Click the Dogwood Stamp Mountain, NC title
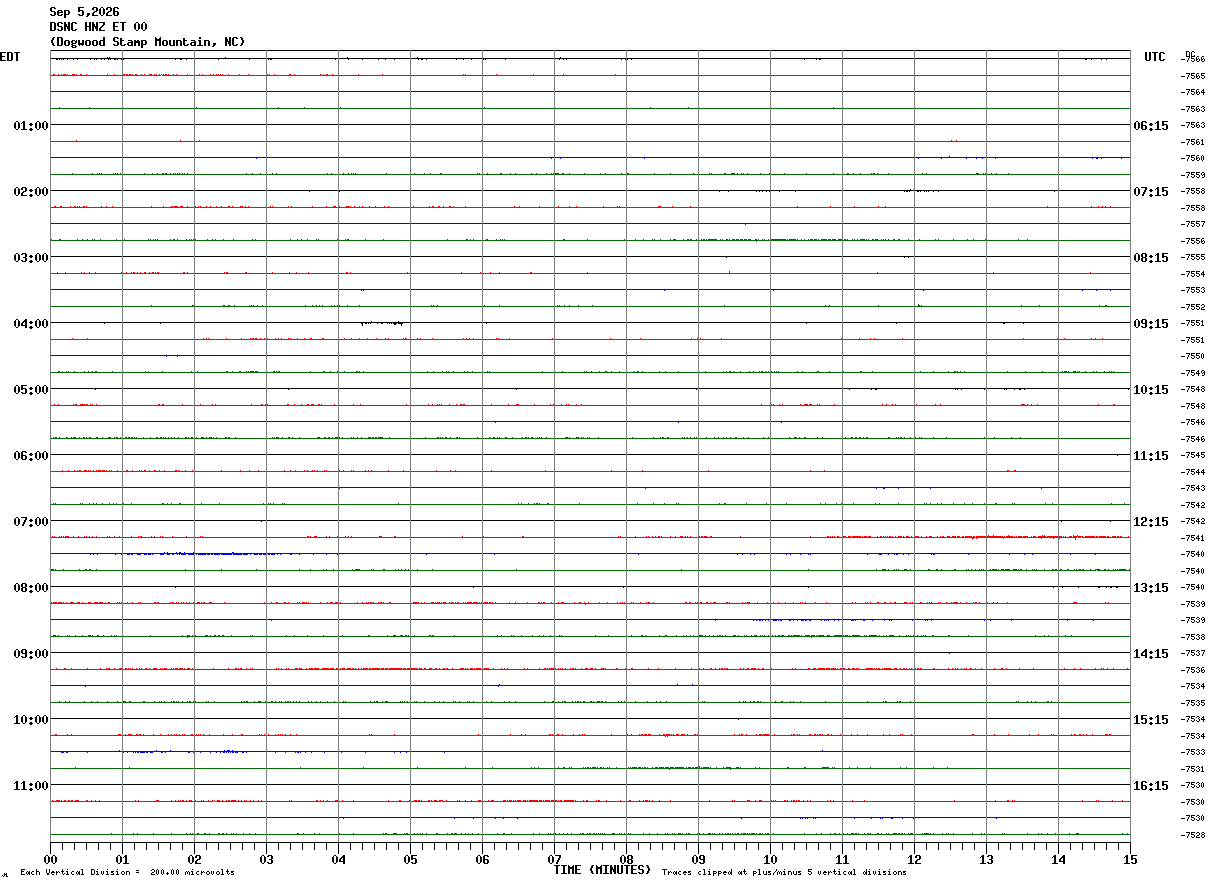Viewport: 1210px width, 886px height. click(147, 42)
